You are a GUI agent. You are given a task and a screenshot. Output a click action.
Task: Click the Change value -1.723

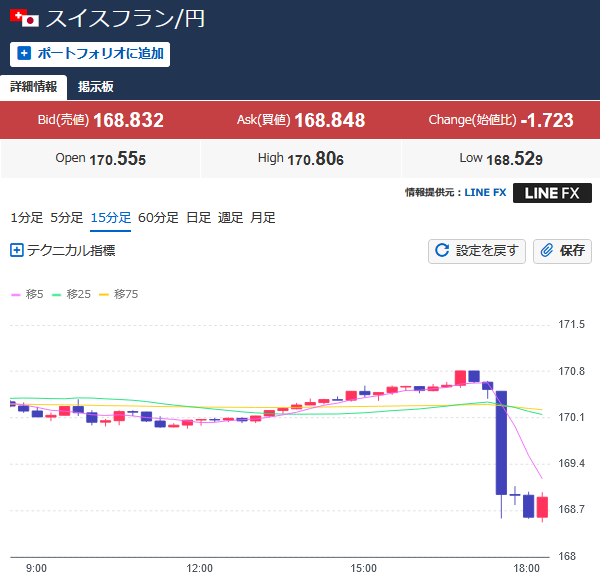click(547, 120)
